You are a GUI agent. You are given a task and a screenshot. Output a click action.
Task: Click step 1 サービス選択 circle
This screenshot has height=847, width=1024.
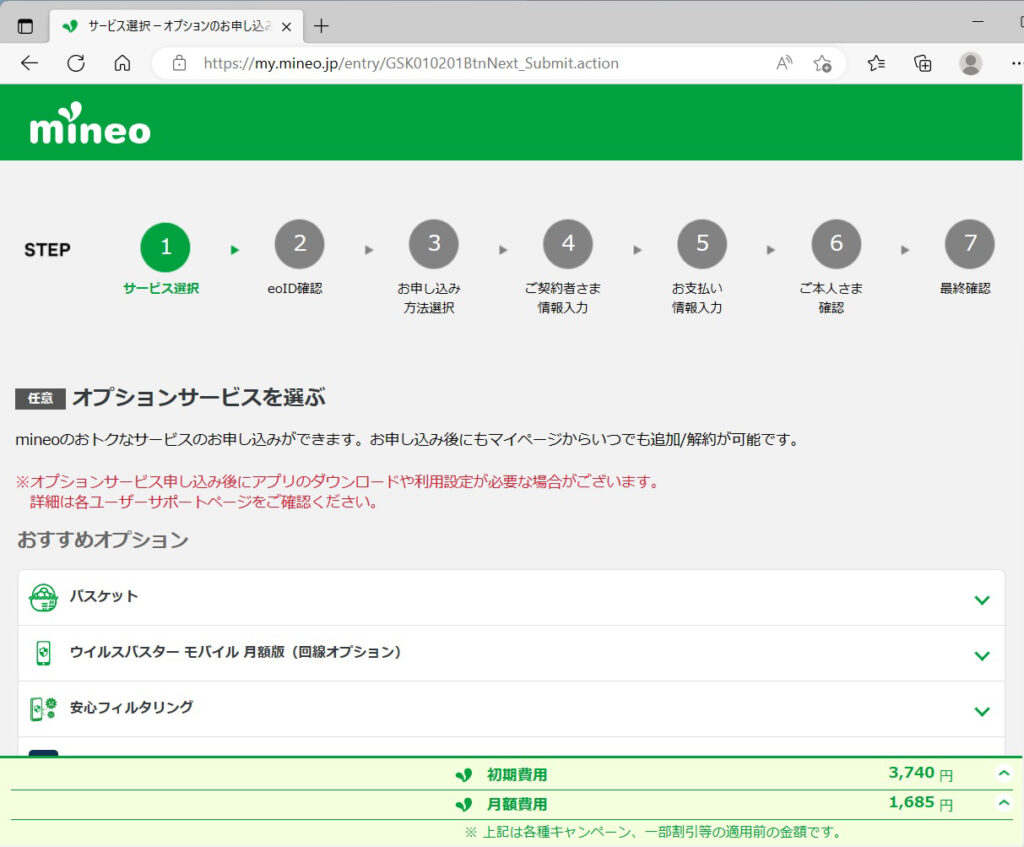point(165,247)
